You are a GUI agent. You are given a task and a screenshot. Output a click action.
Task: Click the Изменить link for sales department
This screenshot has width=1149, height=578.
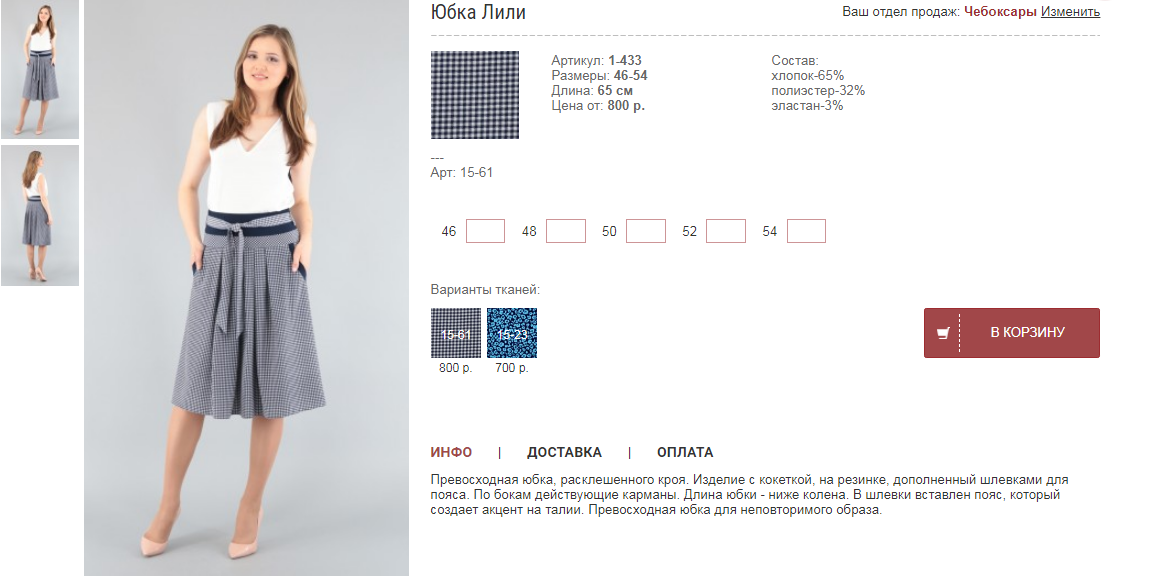[1070, 12]
